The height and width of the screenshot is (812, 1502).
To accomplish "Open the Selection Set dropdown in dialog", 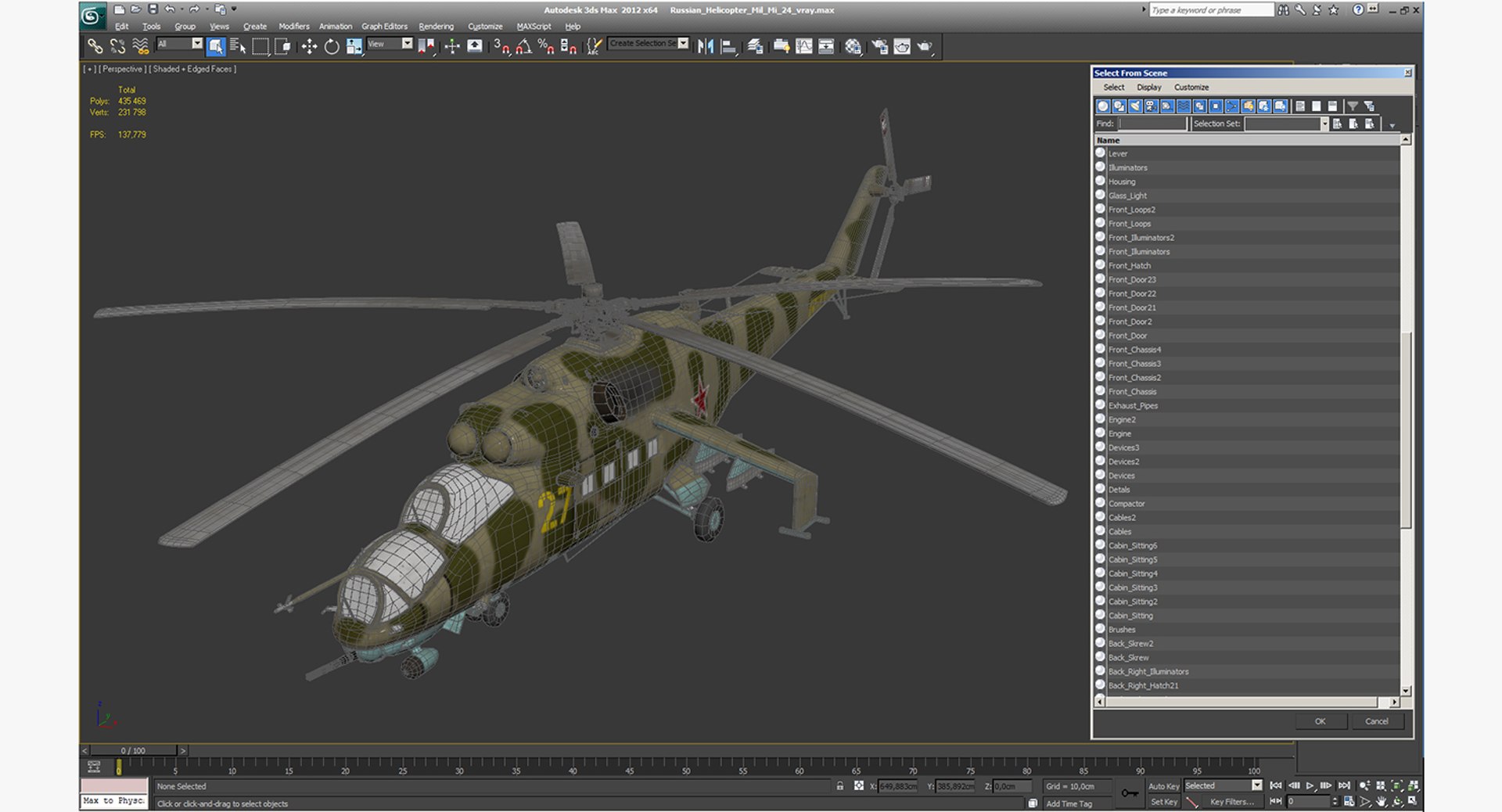I will [x=1287, y=124].
